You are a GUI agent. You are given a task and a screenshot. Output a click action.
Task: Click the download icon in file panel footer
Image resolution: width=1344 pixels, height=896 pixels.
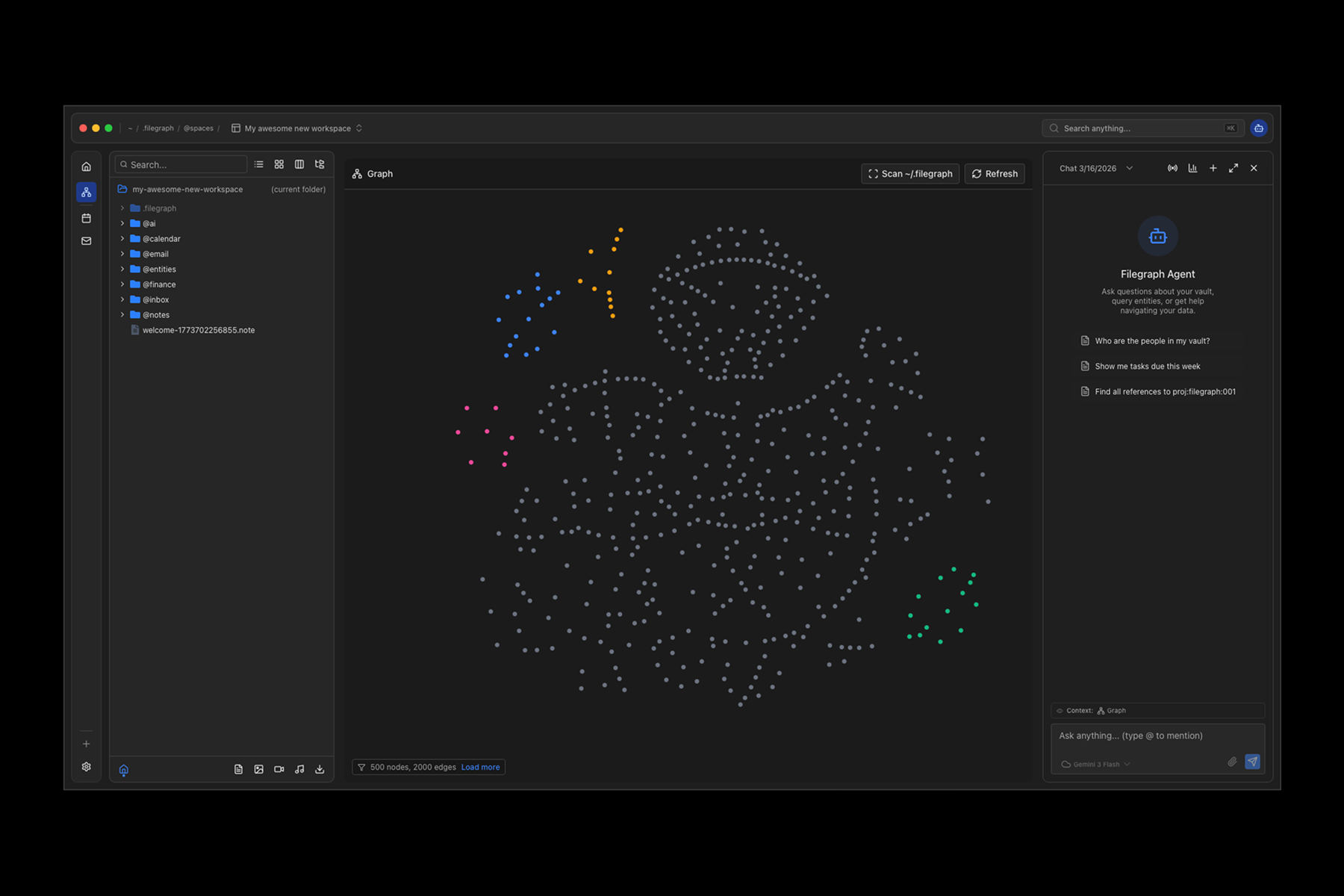320,770
